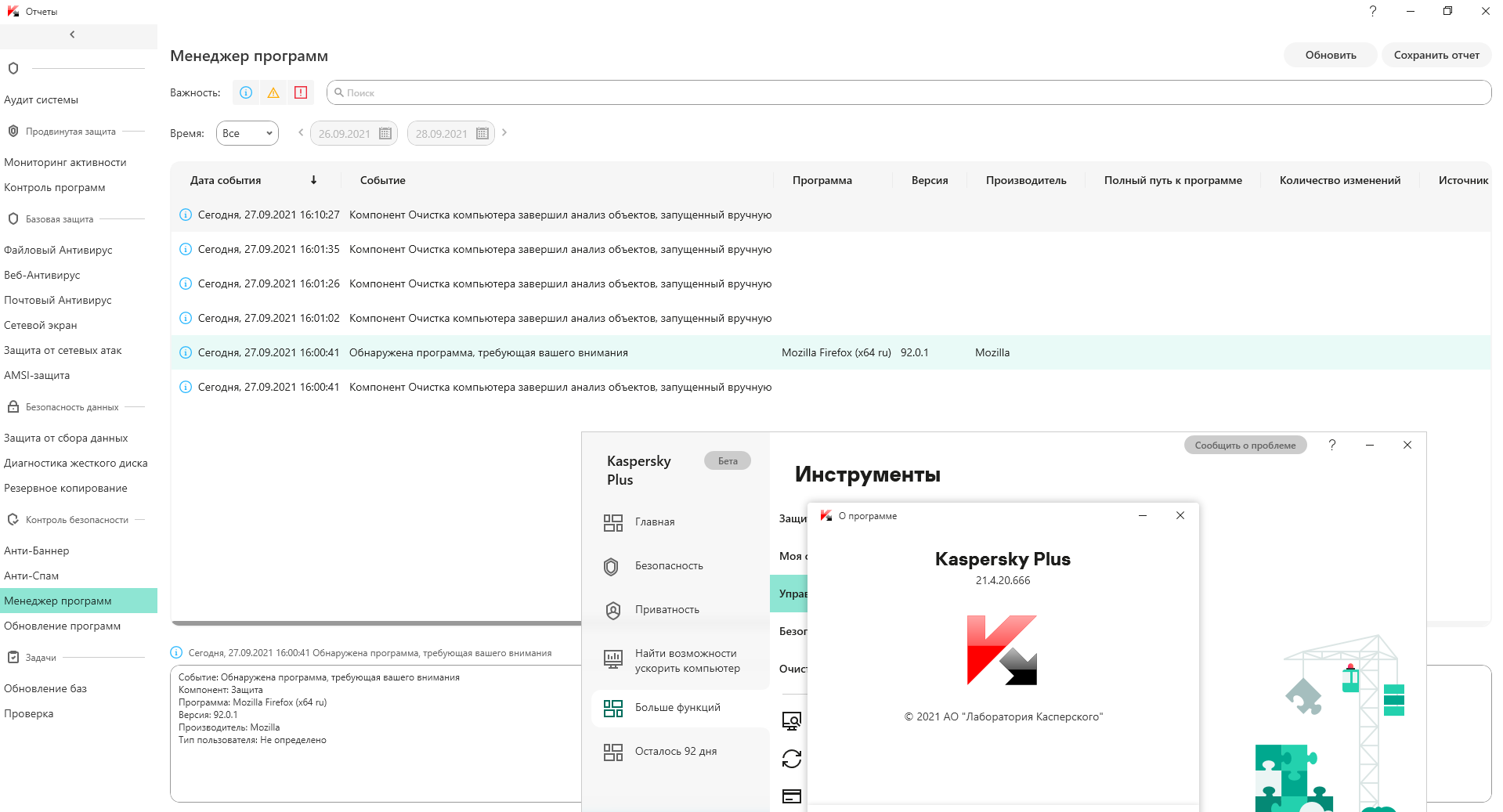1503x812 pixels.
Task: Click Количество изменений column header
Action: (x=1340, y=180)
